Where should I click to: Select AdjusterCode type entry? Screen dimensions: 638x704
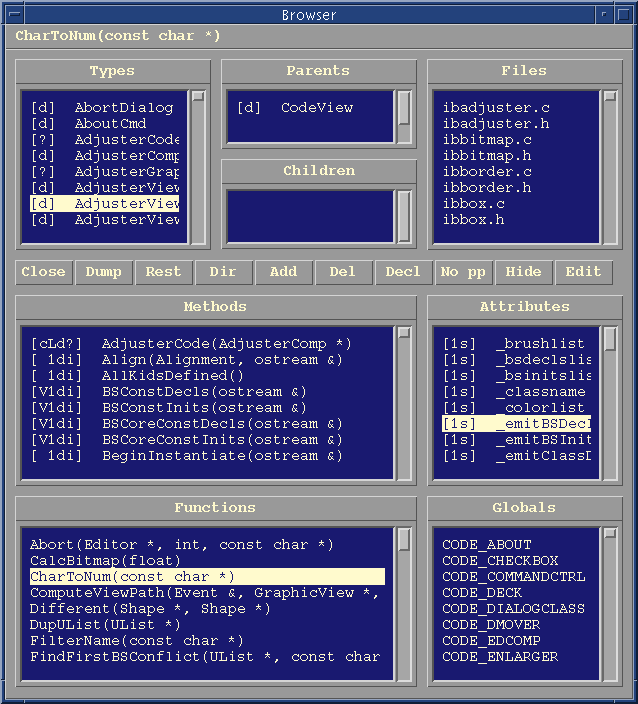pos(105,140)
